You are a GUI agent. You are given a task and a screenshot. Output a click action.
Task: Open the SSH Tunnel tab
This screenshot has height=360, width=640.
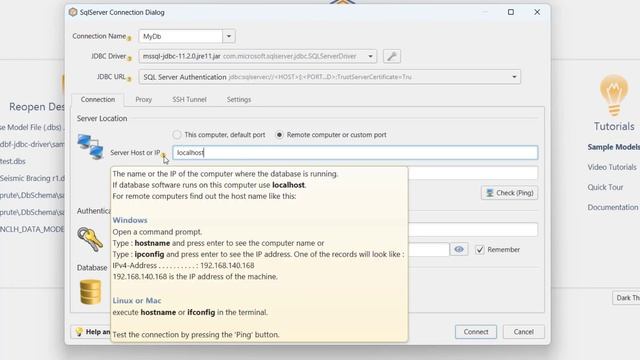pos(189,100)
